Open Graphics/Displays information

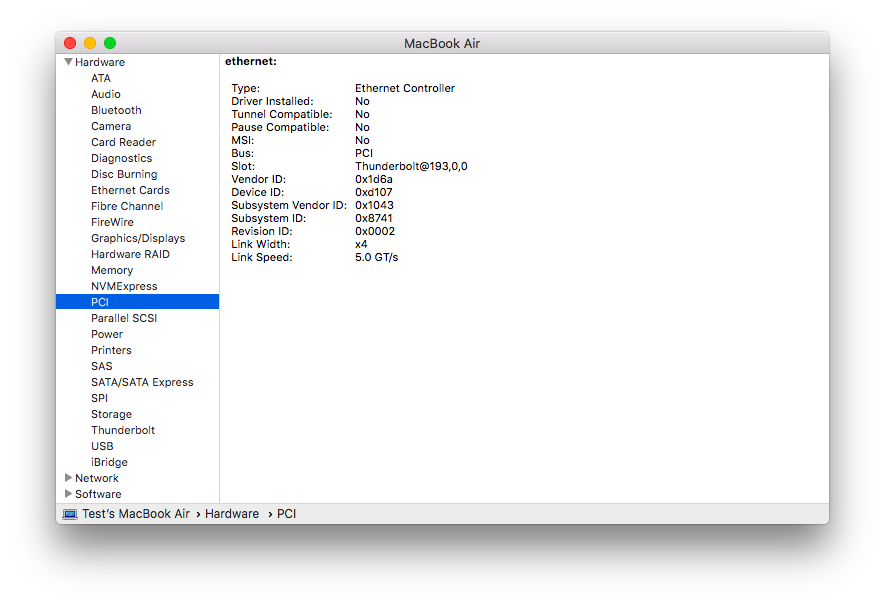point(138,238)
